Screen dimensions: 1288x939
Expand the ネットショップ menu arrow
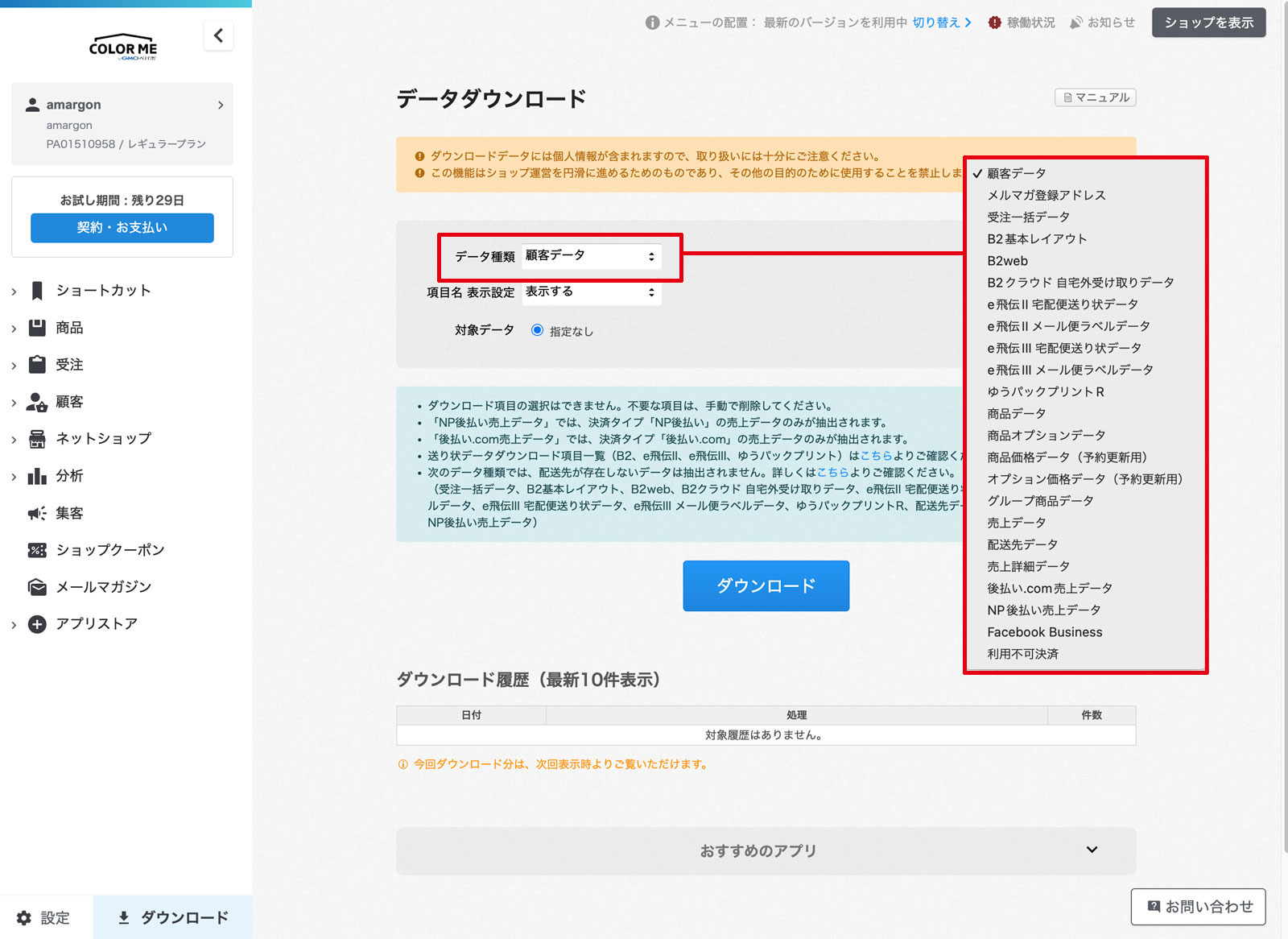(x=14, y=440)
